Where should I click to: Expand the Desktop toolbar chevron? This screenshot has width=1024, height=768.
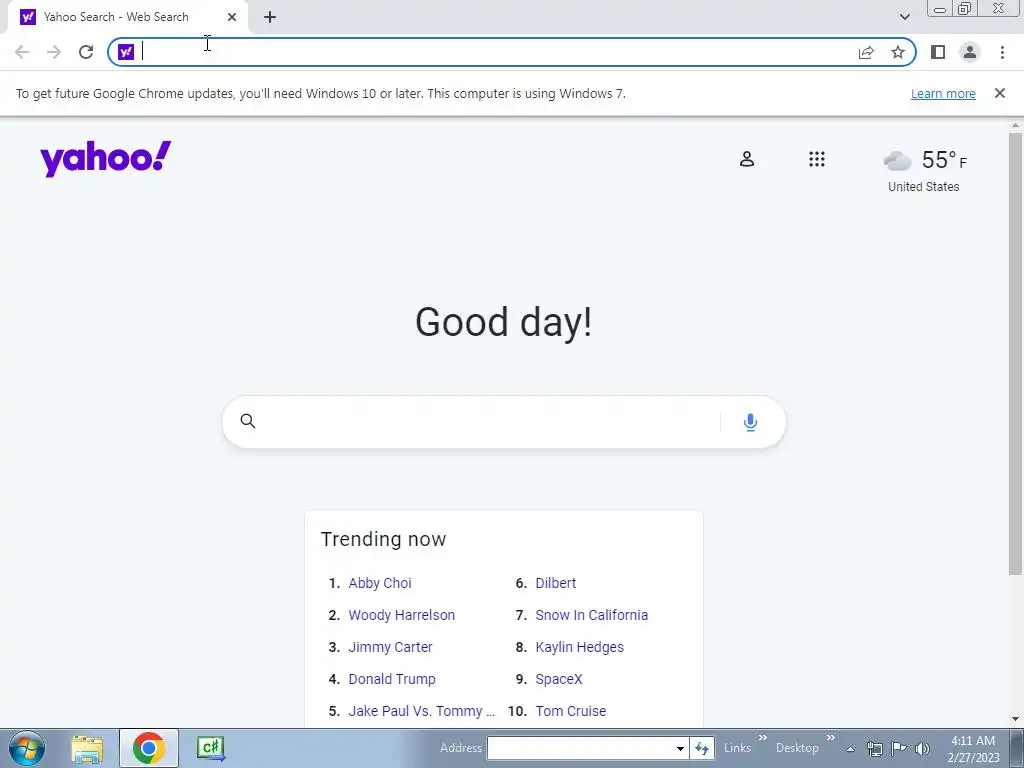(x=830, y=738)
